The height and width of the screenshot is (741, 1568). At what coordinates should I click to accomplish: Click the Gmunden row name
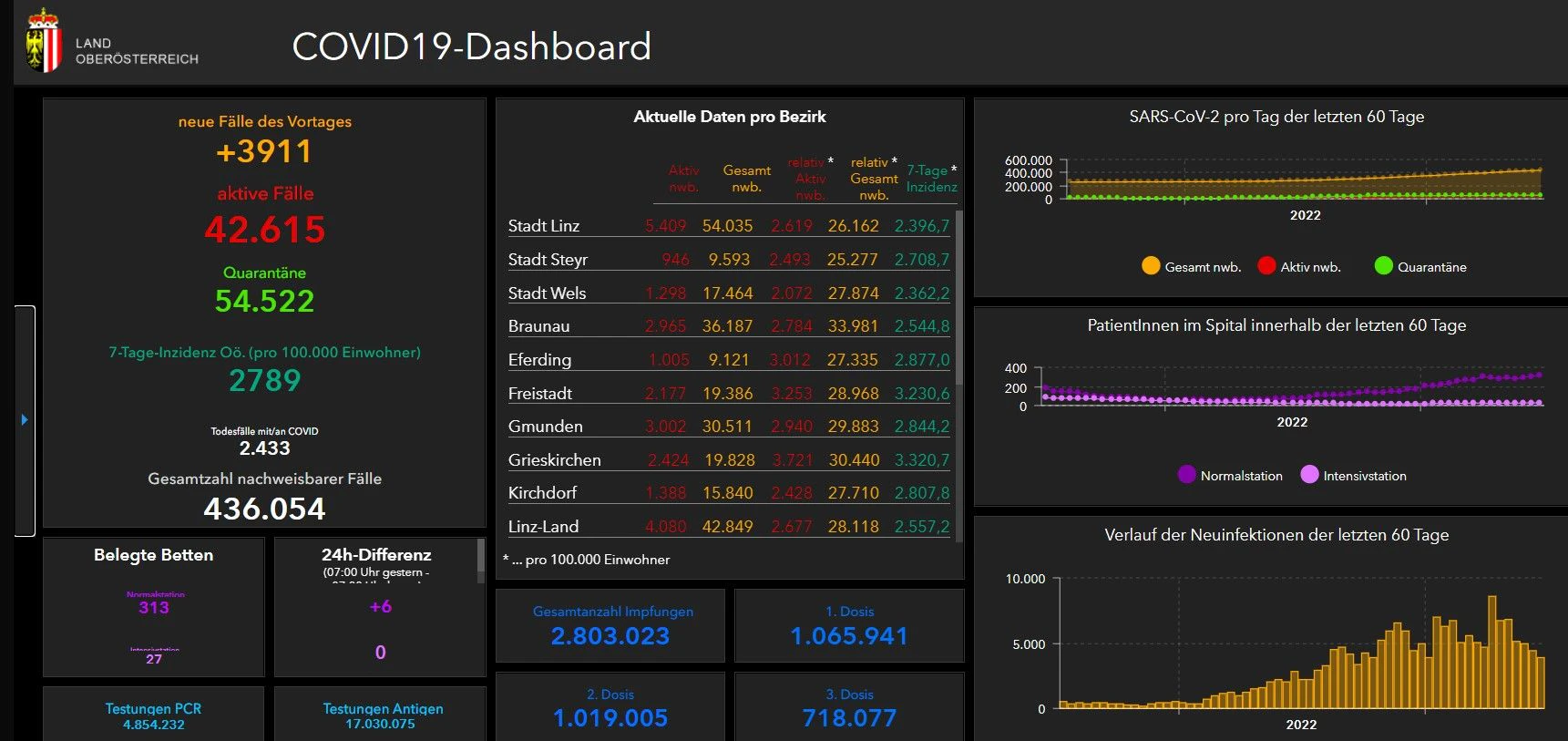545,427
